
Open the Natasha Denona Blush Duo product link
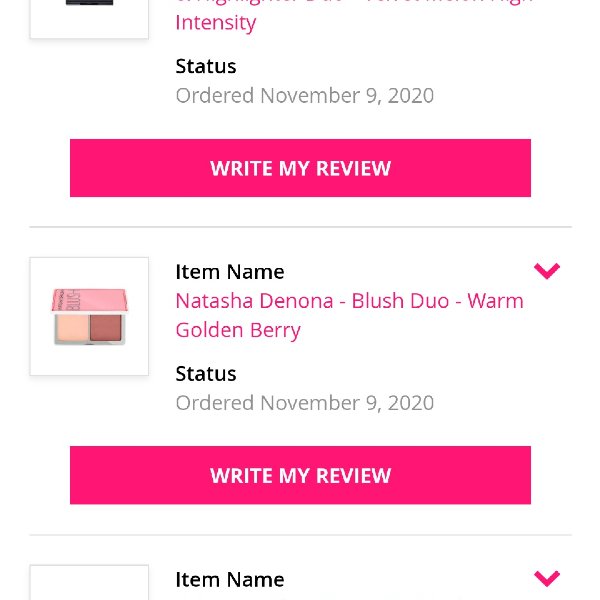(349, 315)
